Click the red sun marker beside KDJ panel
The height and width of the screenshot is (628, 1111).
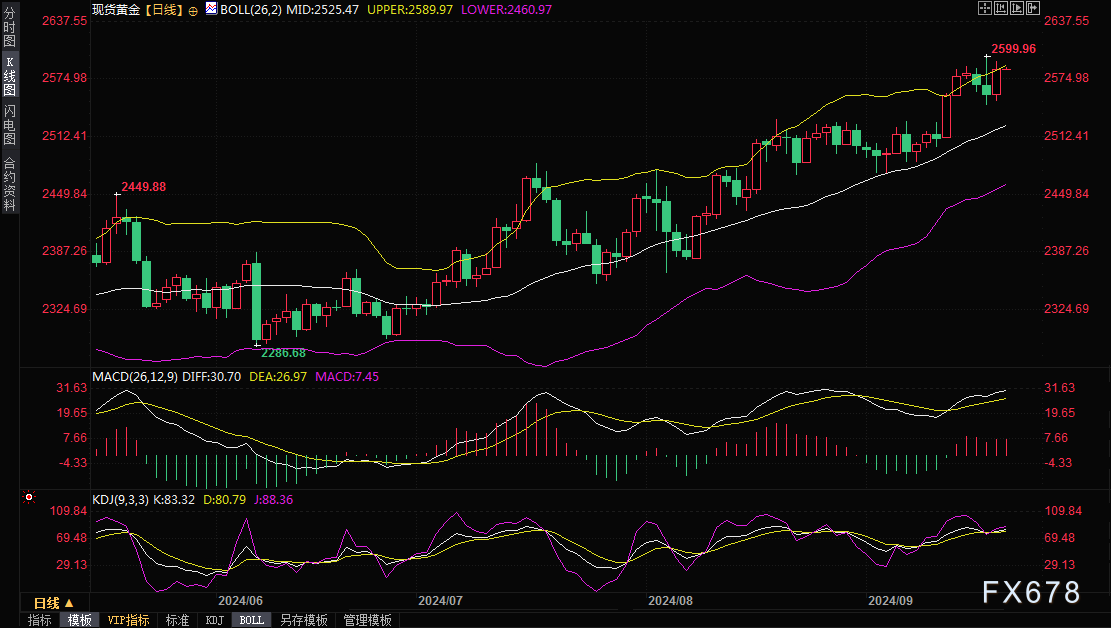[28, 498]
